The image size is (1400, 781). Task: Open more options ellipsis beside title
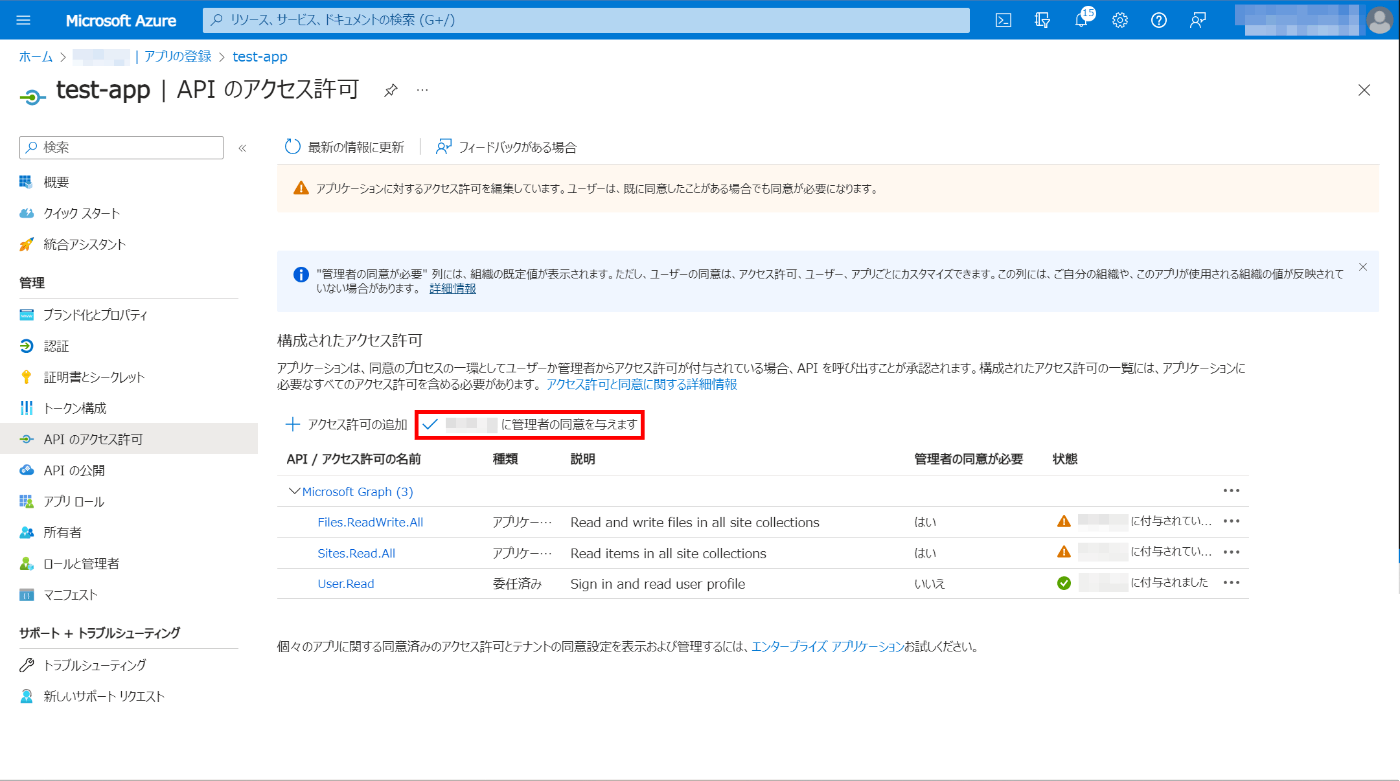[x=422, y=90]
